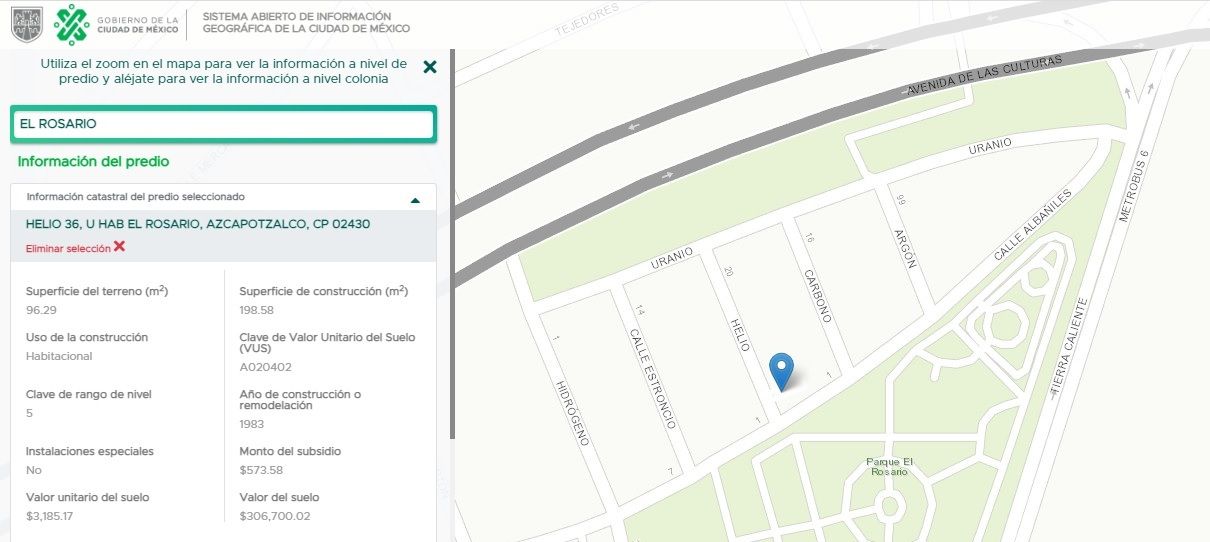
Task: Click the Mexico City coat of arms logo
Action: [27, 25]
